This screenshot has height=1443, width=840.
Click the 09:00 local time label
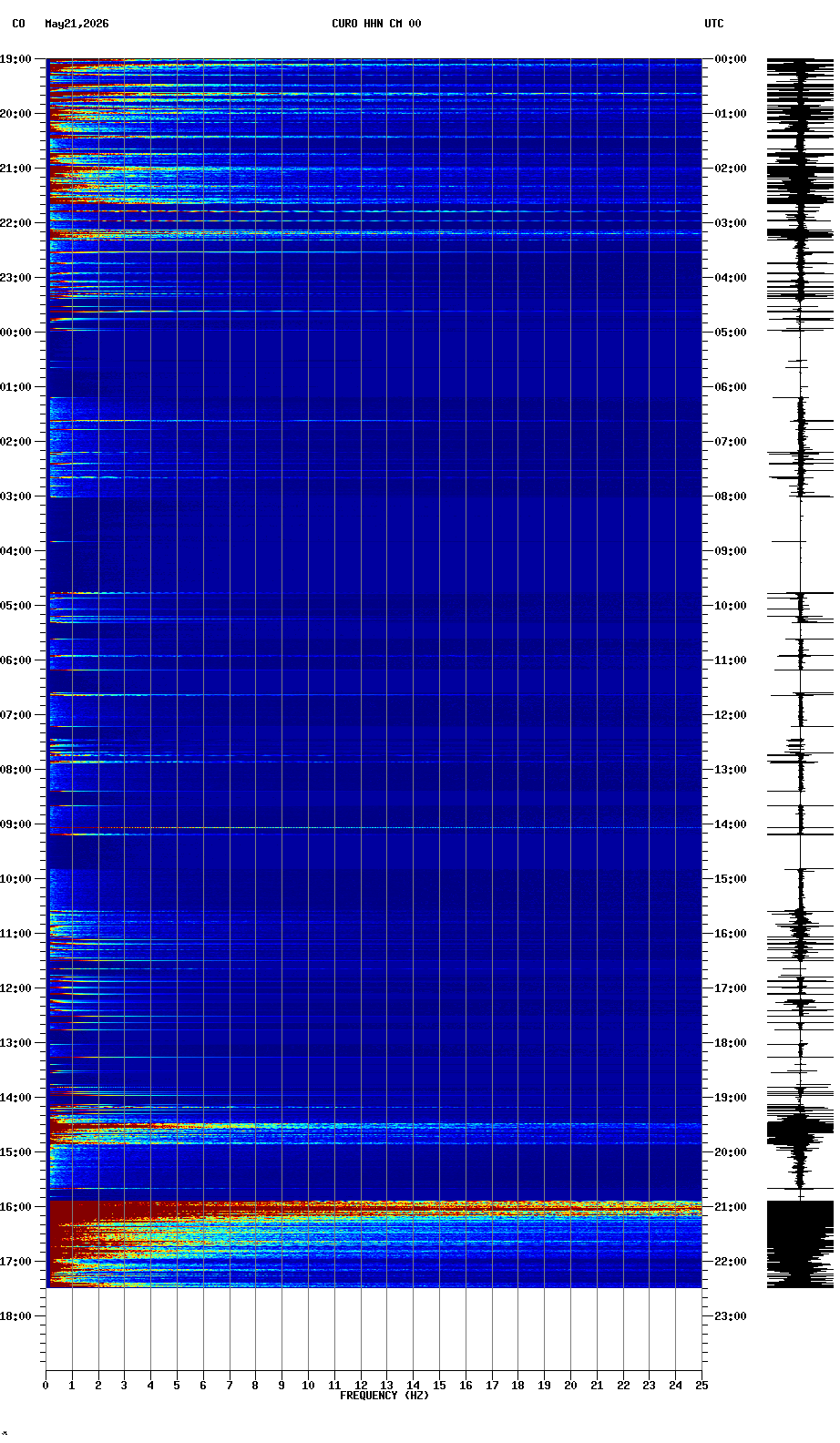tap(15, 824)
